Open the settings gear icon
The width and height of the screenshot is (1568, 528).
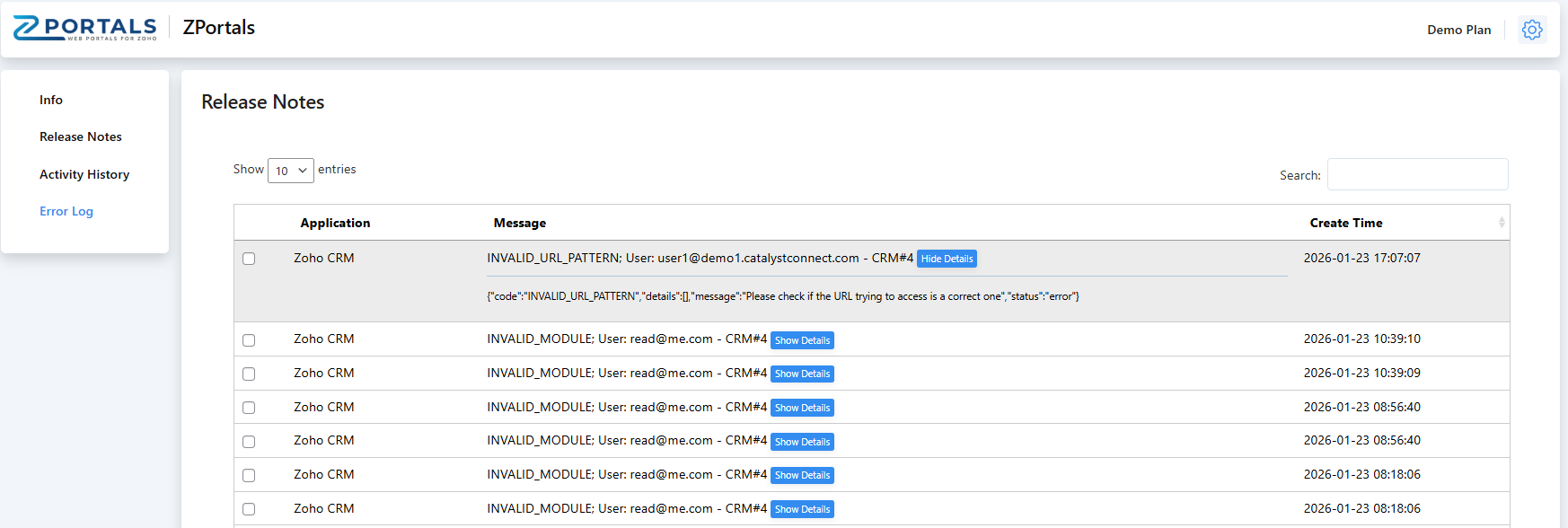pyautogui.click(x=1532, y=30)
